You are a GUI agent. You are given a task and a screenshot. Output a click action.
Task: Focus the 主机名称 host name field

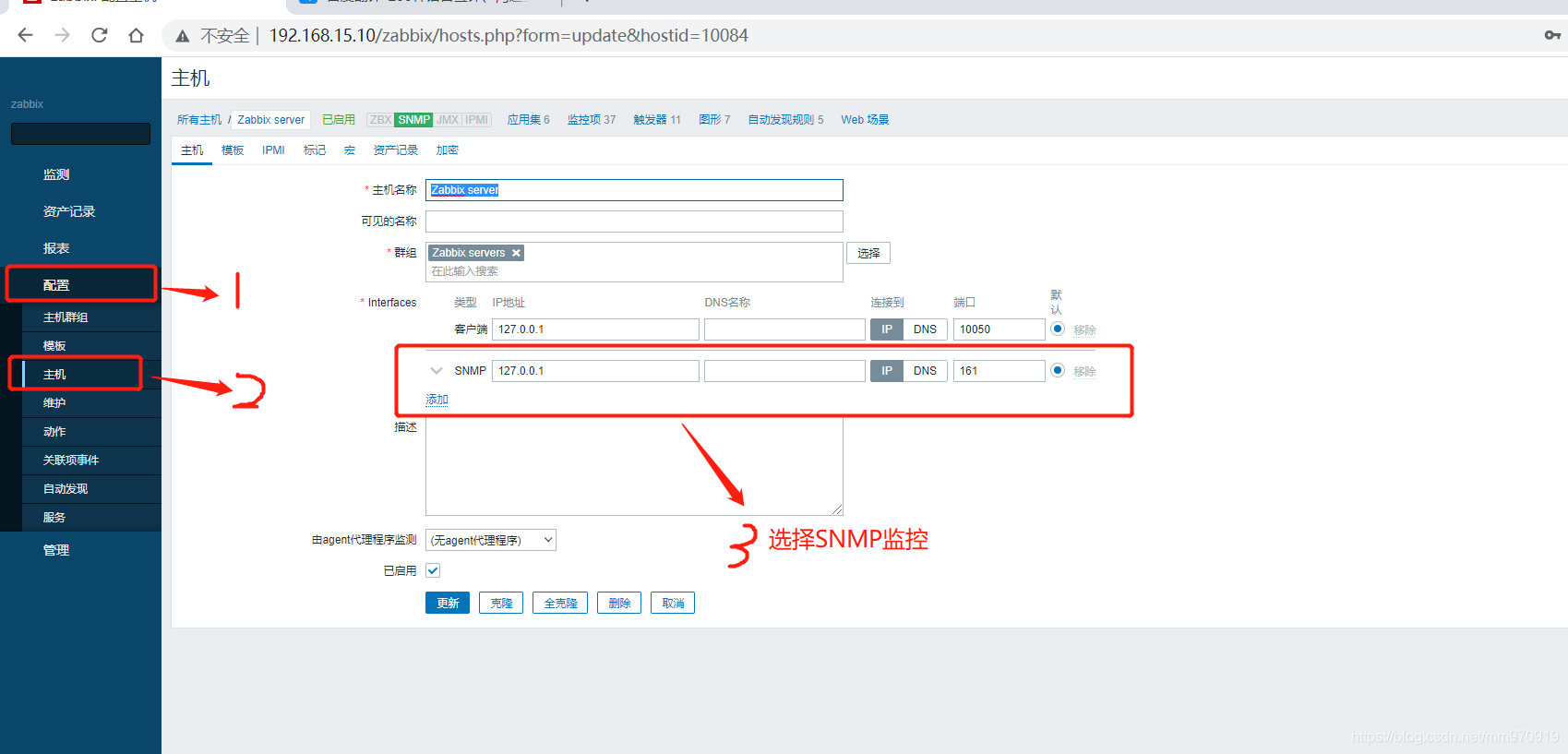click(634, 190)
